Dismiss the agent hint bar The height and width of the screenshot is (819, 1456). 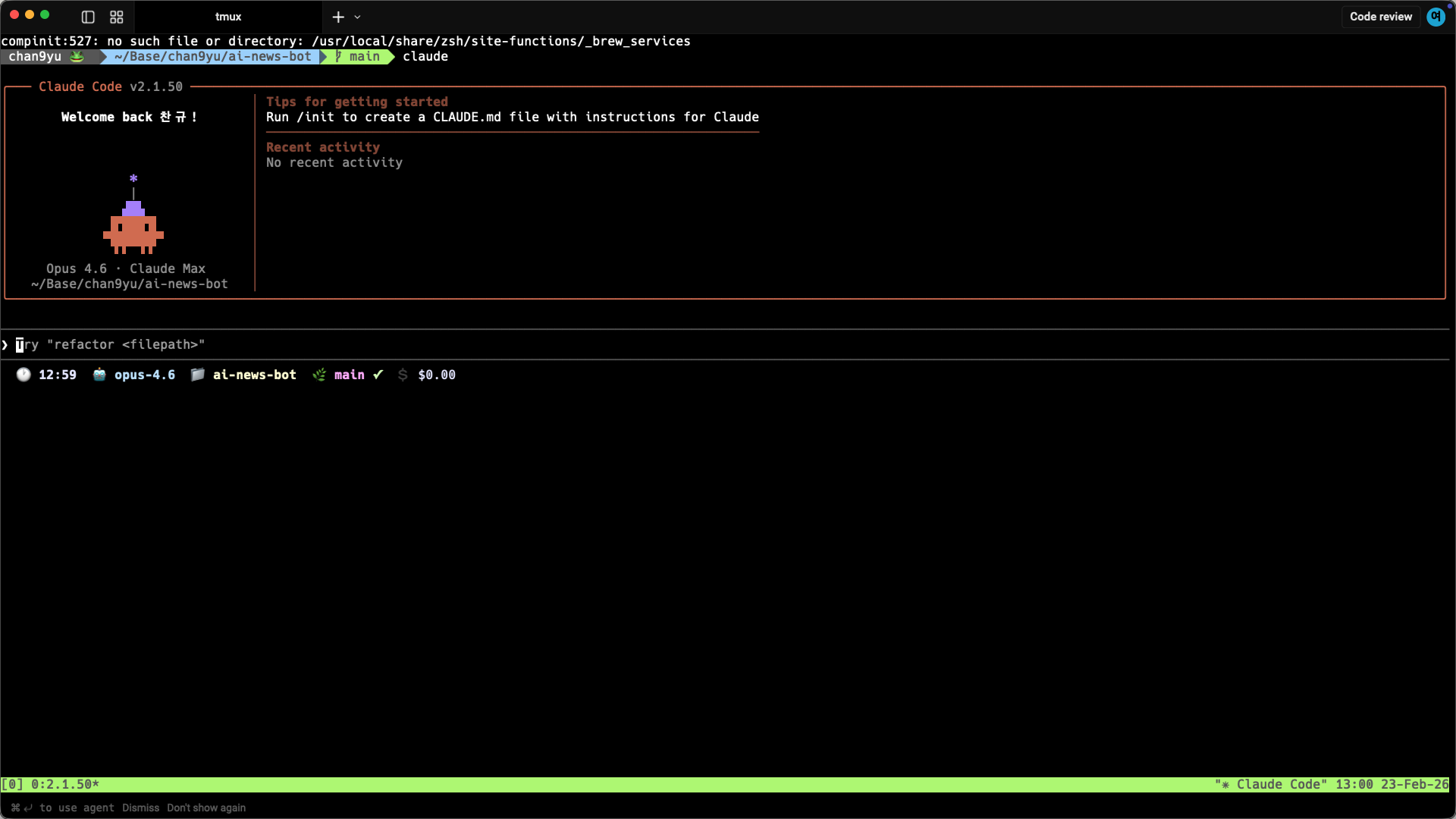click(140, 808)
